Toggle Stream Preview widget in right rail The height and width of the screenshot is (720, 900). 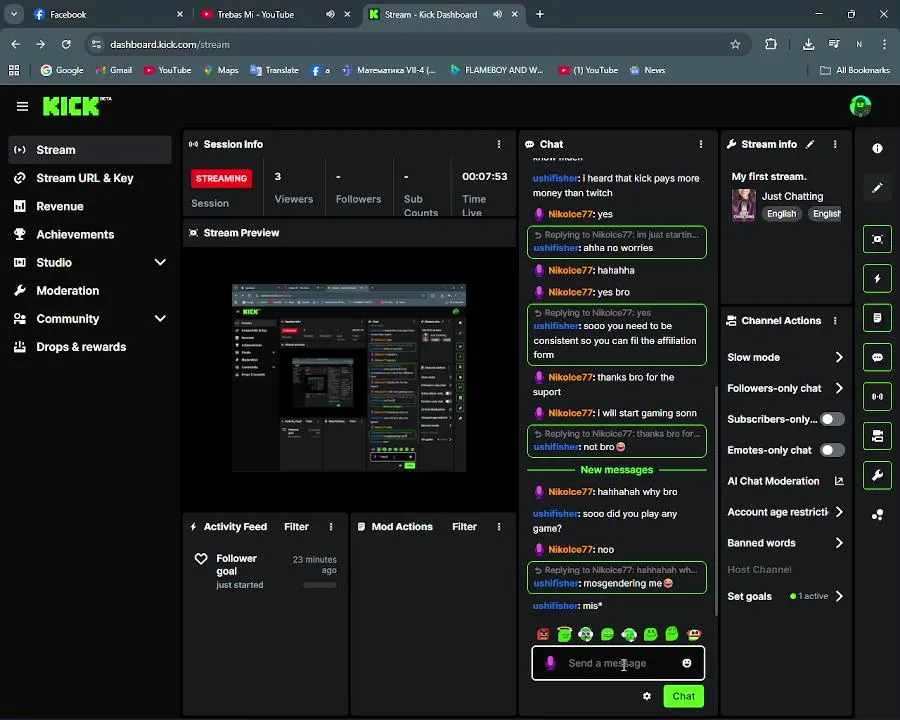(877, 239)
